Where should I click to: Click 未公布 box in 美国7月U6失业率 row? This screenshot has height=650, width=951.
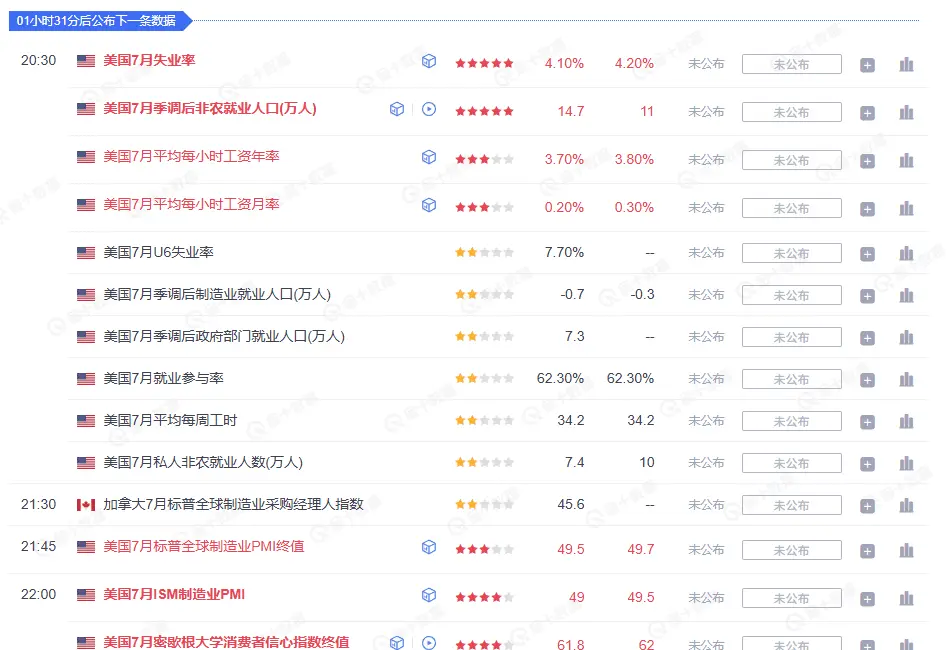(x=791, y=253)
